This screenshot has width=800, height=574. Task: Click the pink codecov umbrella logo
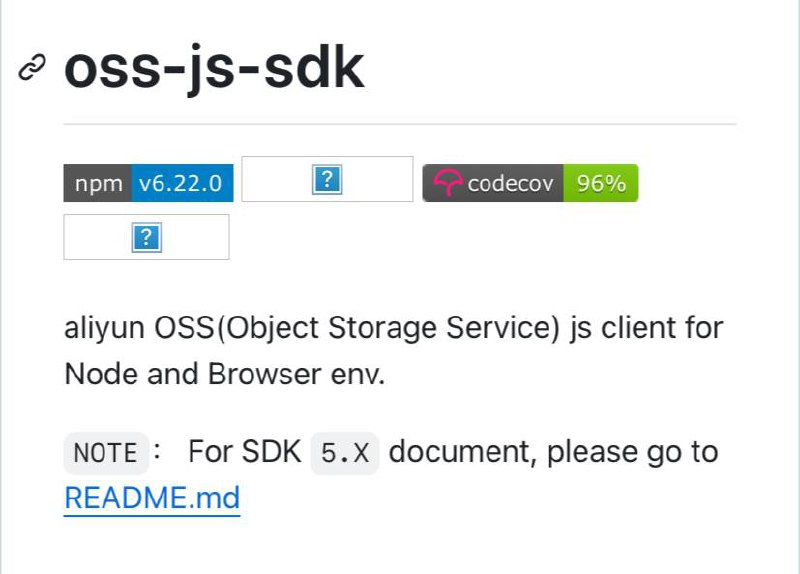coord(447,183)
